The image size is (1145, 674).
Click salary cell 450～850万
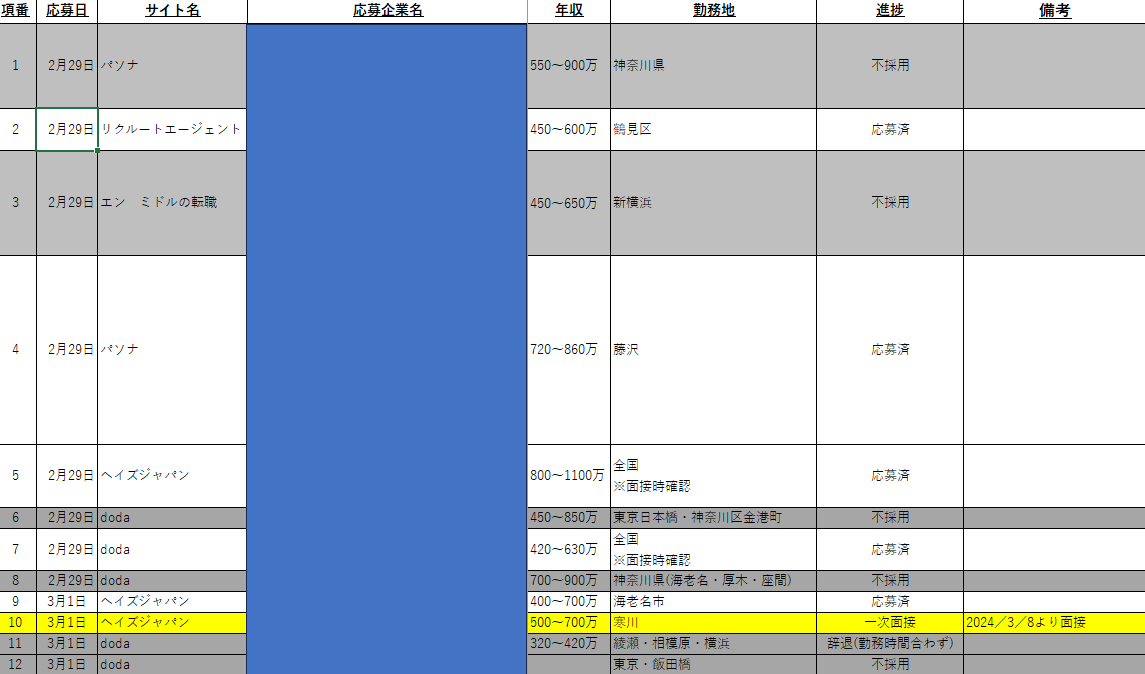[569, 518]
